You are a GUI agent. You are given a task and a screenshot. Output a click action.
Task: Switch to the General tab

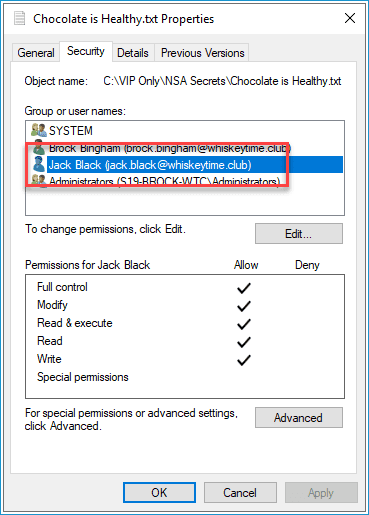click(x=36, y=53)
